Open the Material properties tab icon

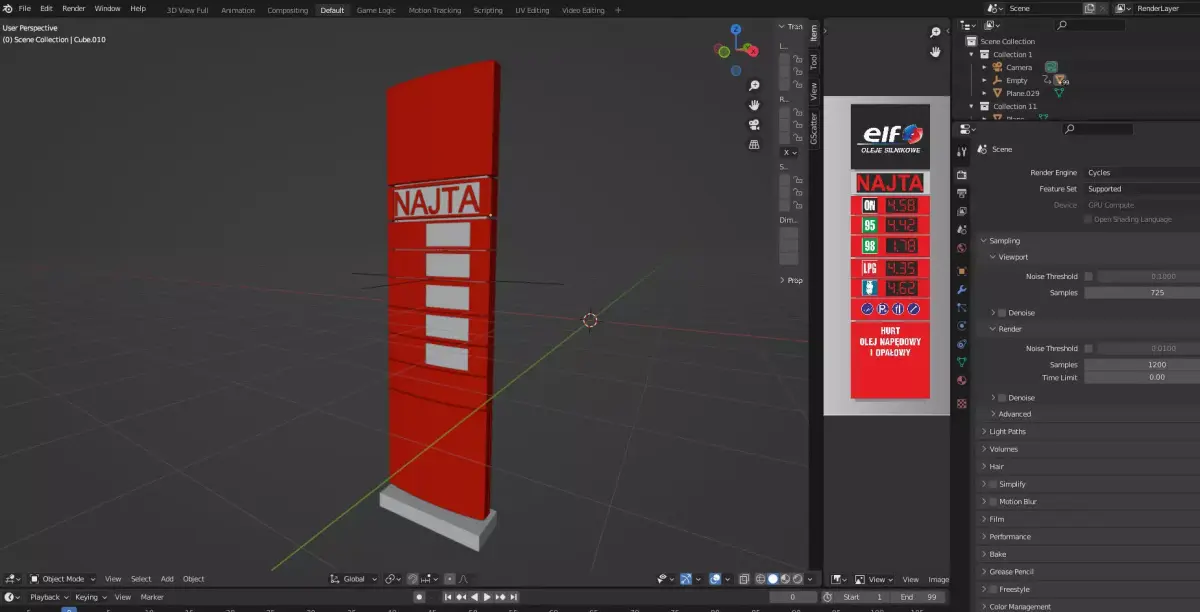[962, 380]
